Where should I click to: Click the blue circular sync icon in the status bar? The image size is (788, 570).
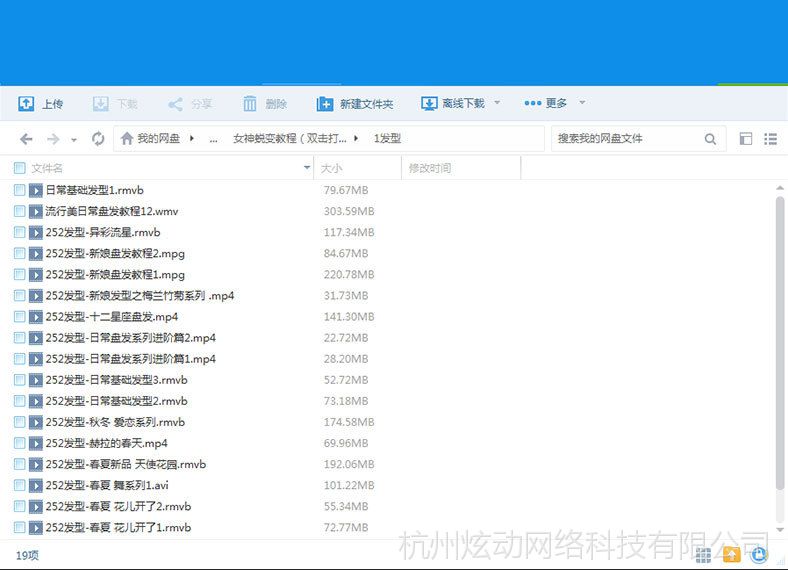coord(759,554)
